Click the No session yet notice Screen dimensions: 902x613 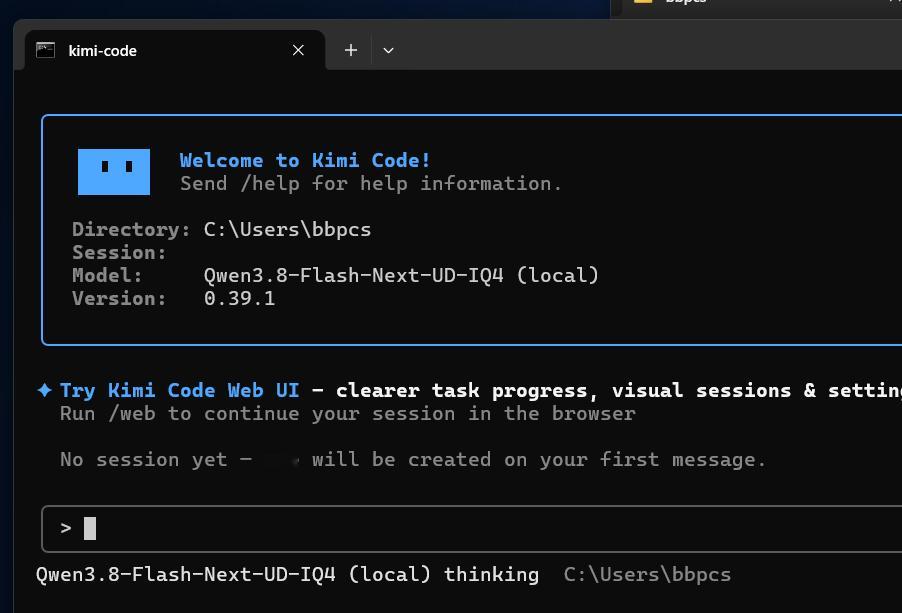tap(412, 459)
